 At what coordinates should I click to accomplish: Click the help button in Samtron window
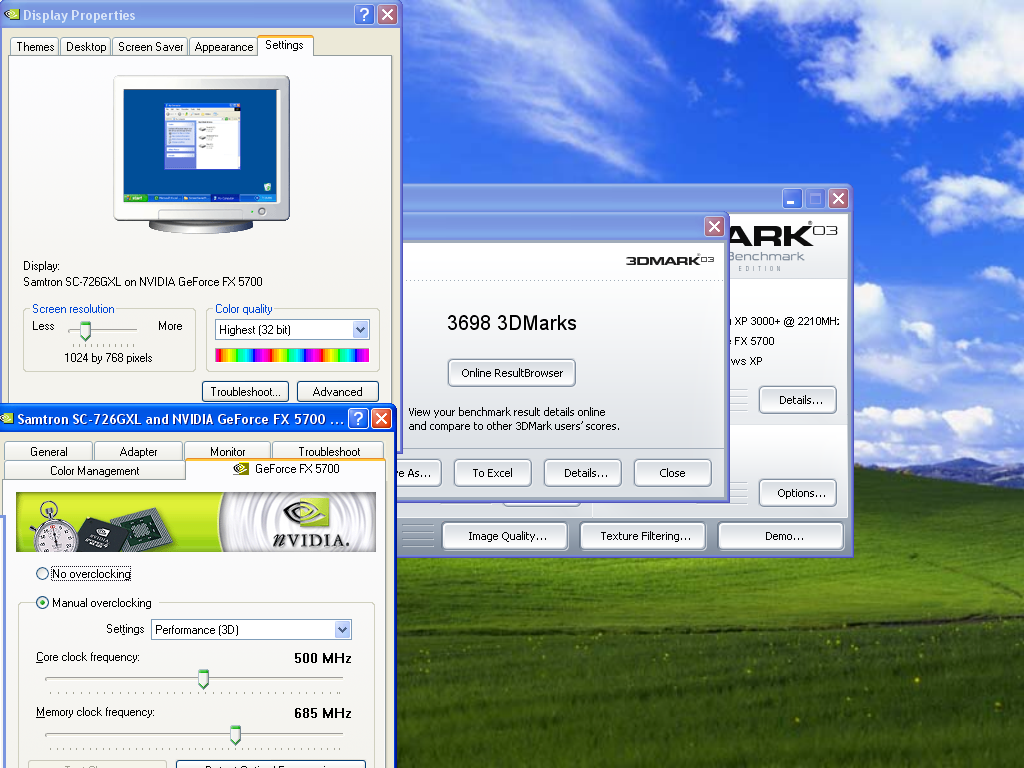coord(359,418)
